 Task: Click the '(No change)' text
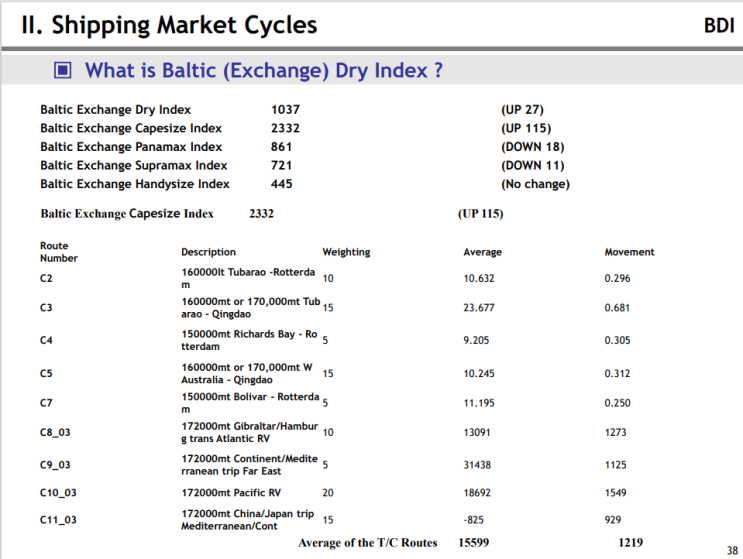tap(535, 184)
